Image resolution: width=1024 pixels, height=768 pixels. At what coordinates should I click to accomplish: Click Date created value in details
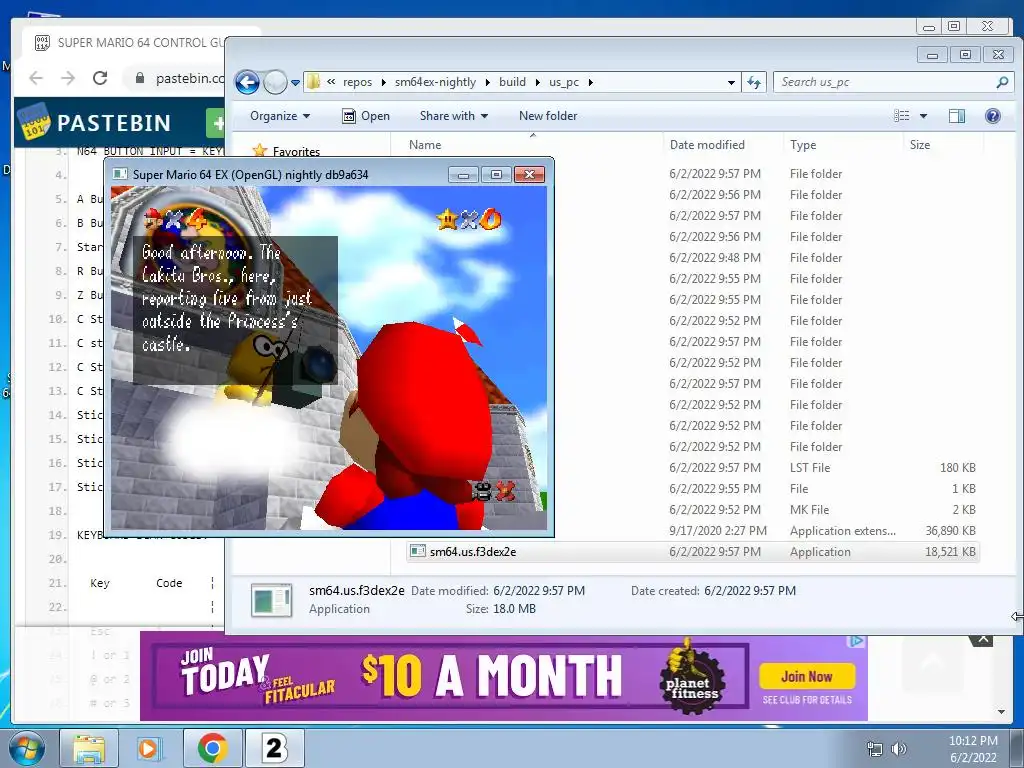point(750,590)
